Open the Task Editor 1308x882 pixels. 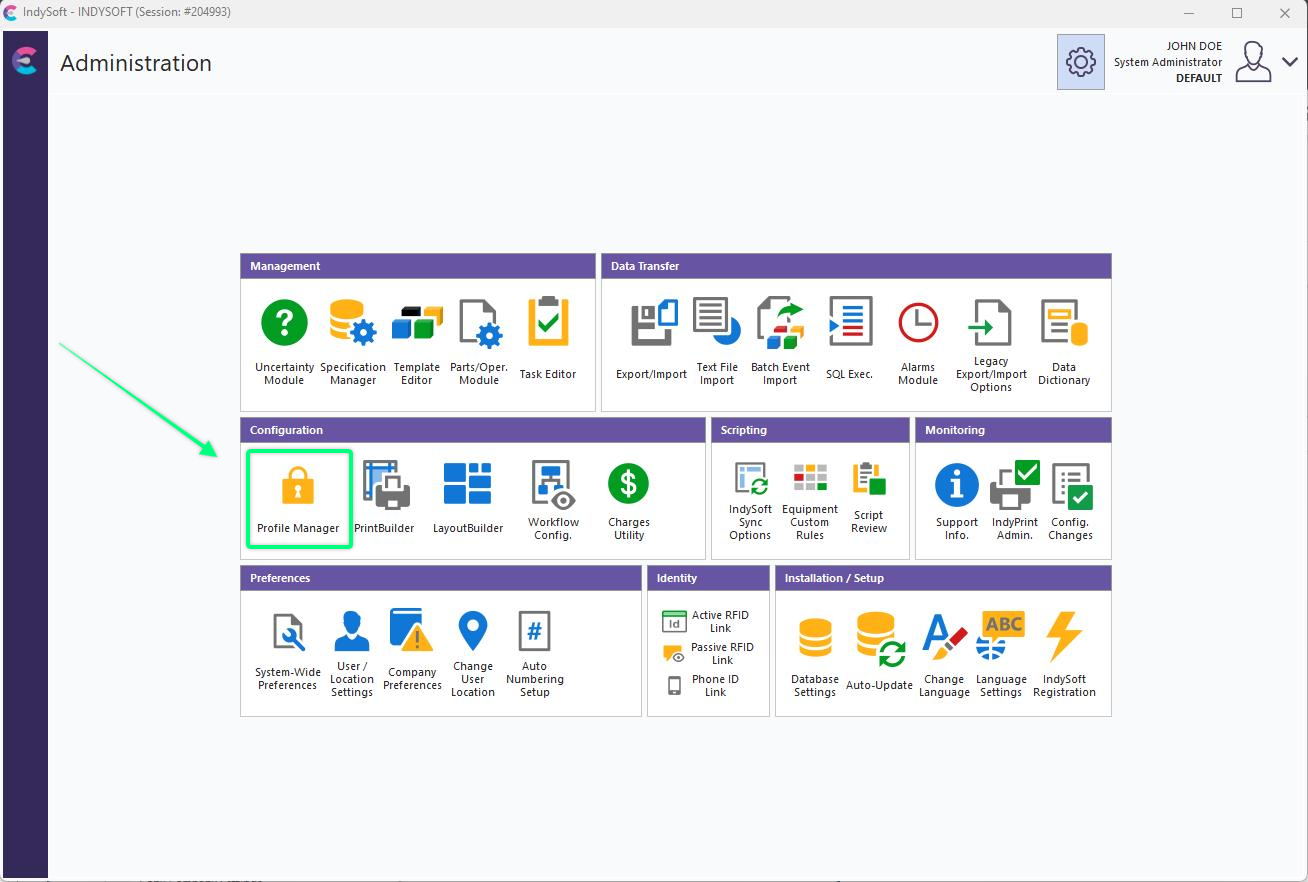(547, 340)
